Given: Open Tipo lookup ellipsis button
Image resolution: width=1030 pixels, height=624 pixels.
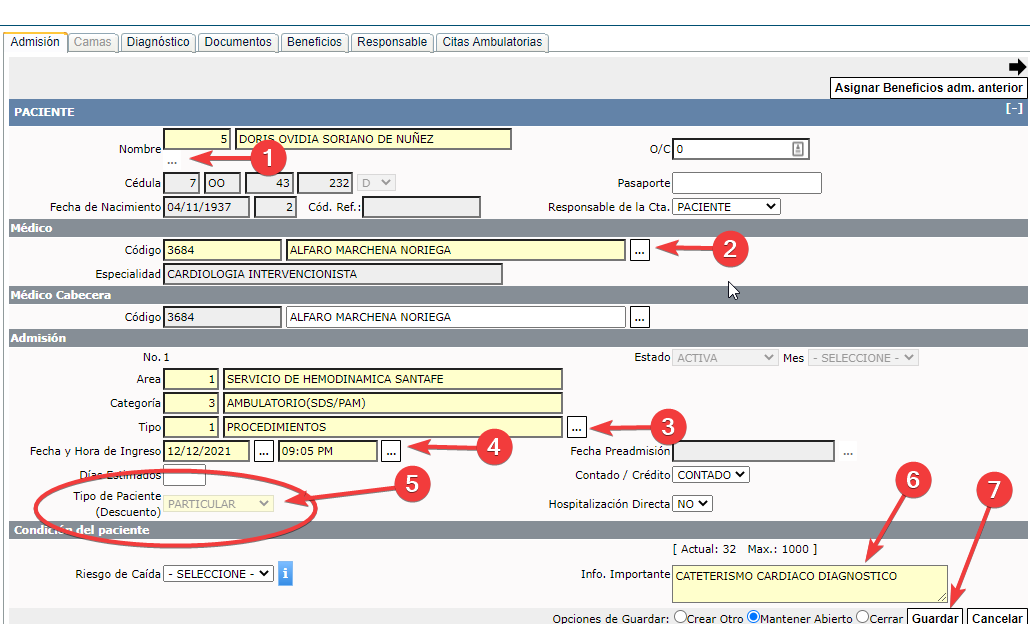Looking at the screenshot, I should [577, 427].
